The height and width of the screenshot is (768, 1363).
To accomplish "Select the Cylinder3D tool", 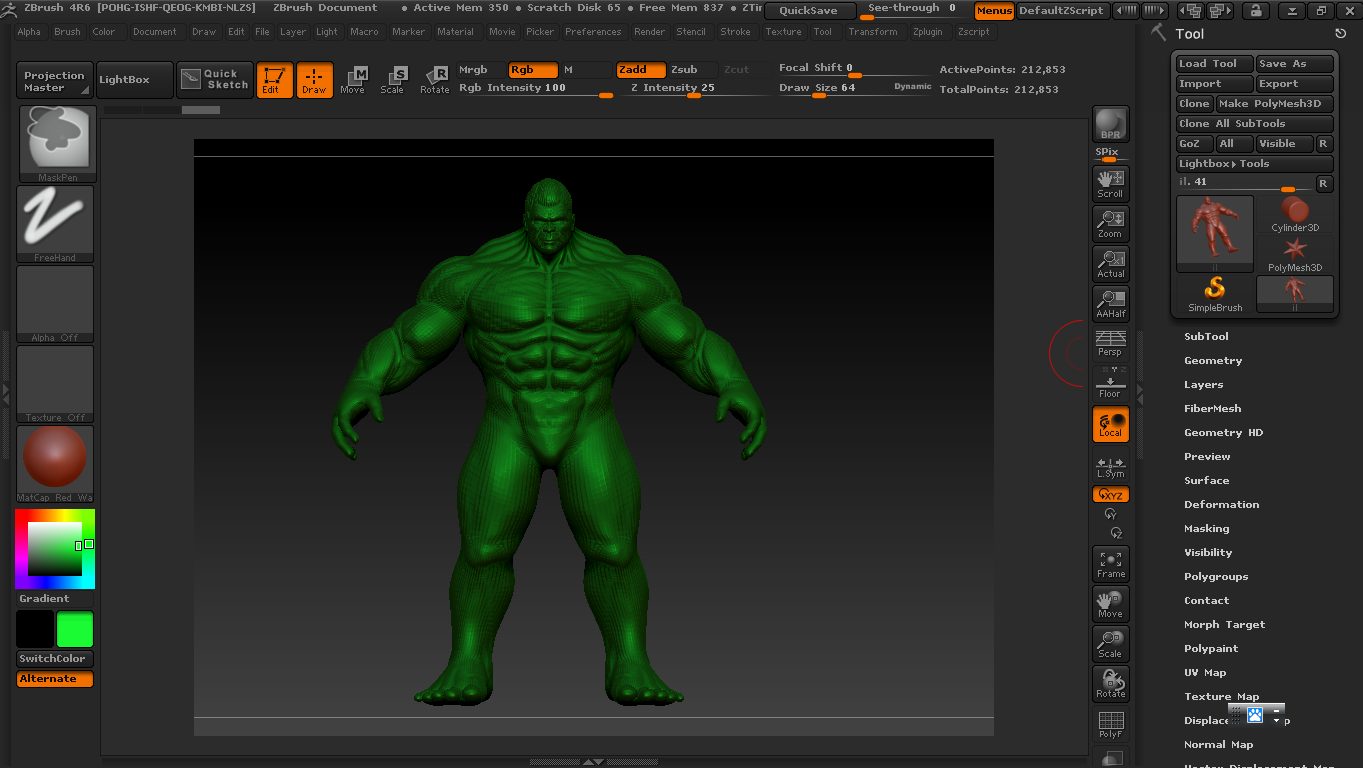I will pos(1295,215).
